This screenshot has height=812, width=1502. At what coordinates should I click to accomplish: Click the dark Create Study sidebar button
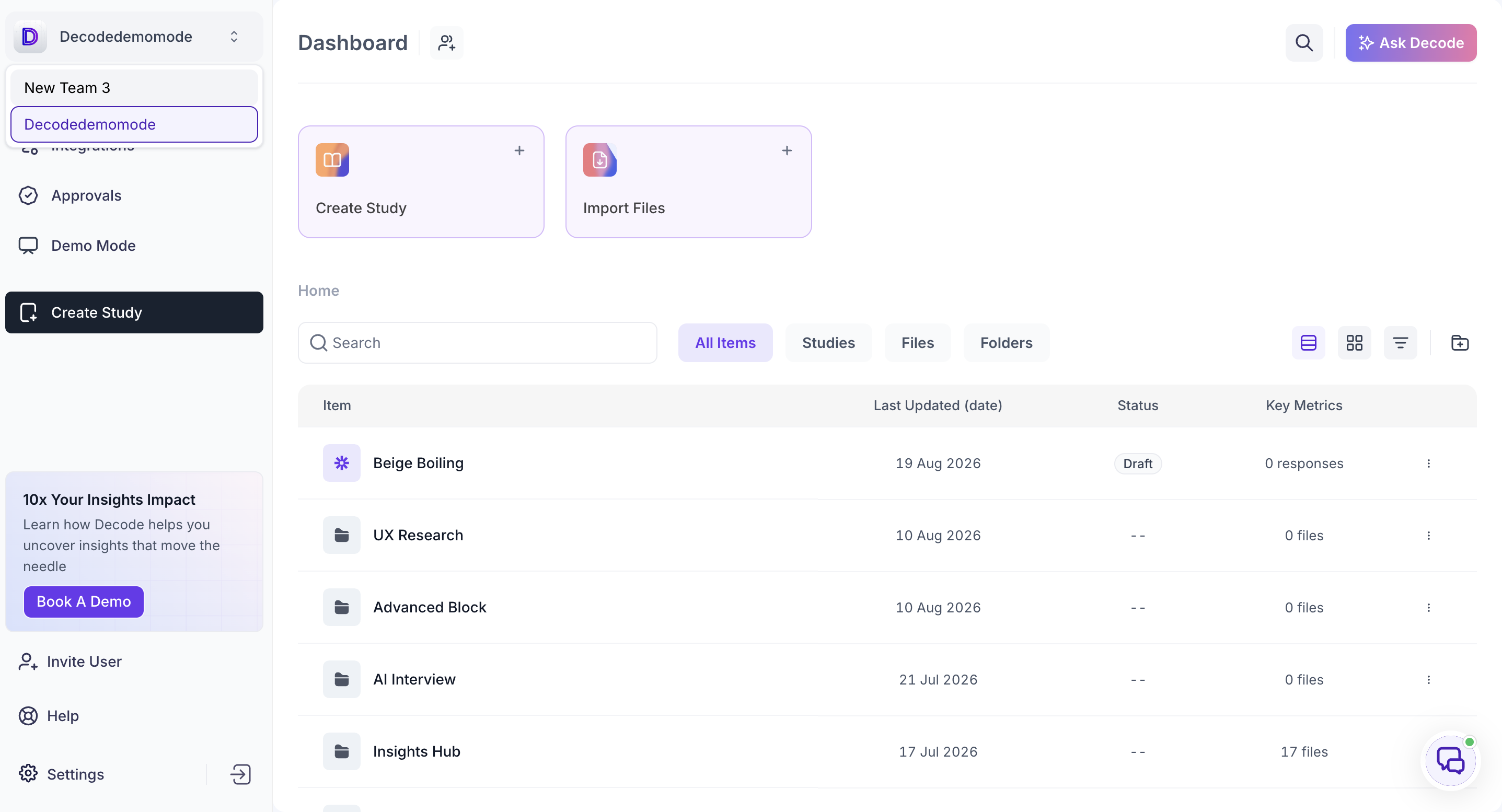tap(134, 312)
